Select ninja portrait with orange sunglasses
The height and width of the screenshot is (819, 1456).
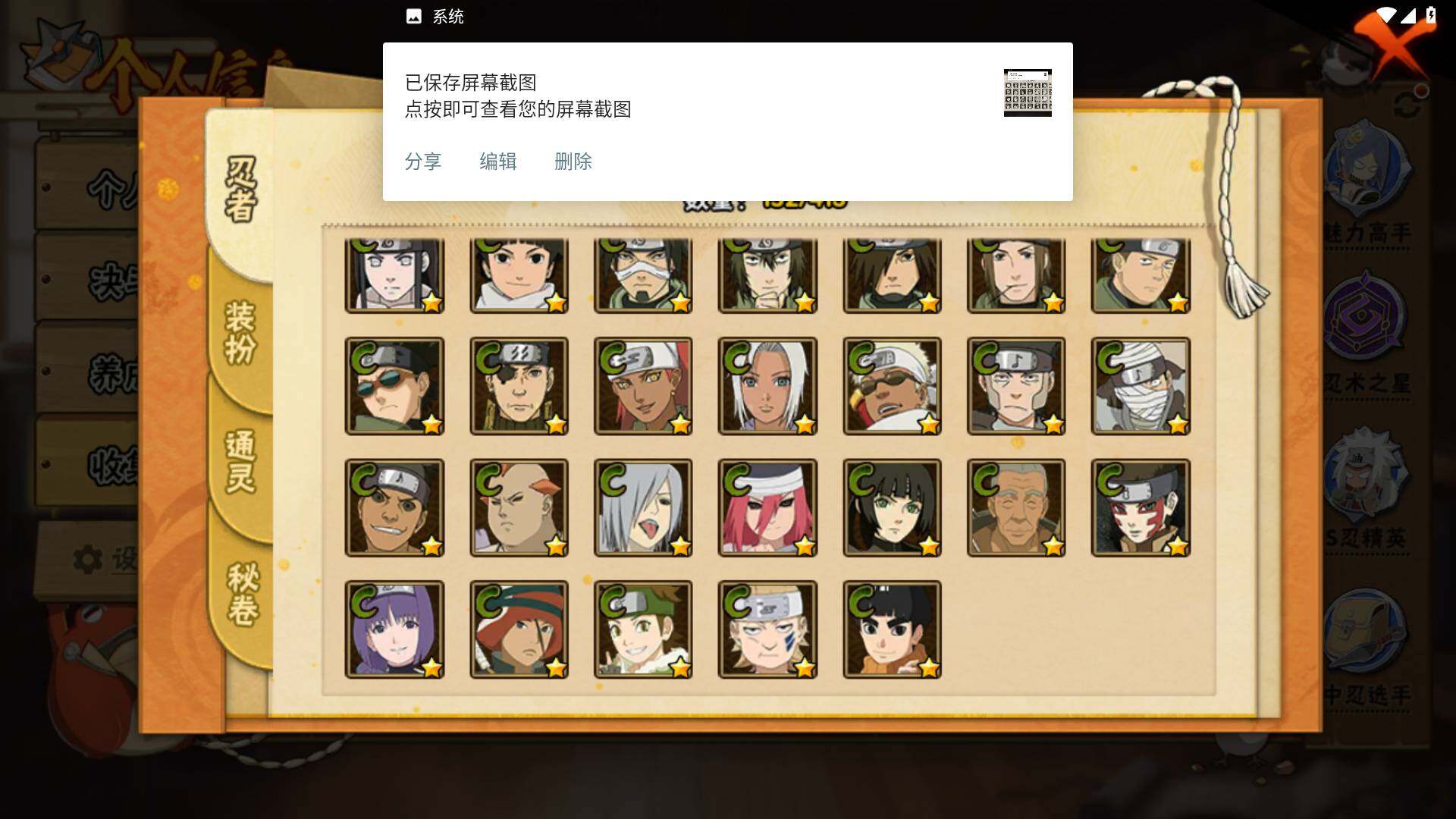tap(394, 386)
